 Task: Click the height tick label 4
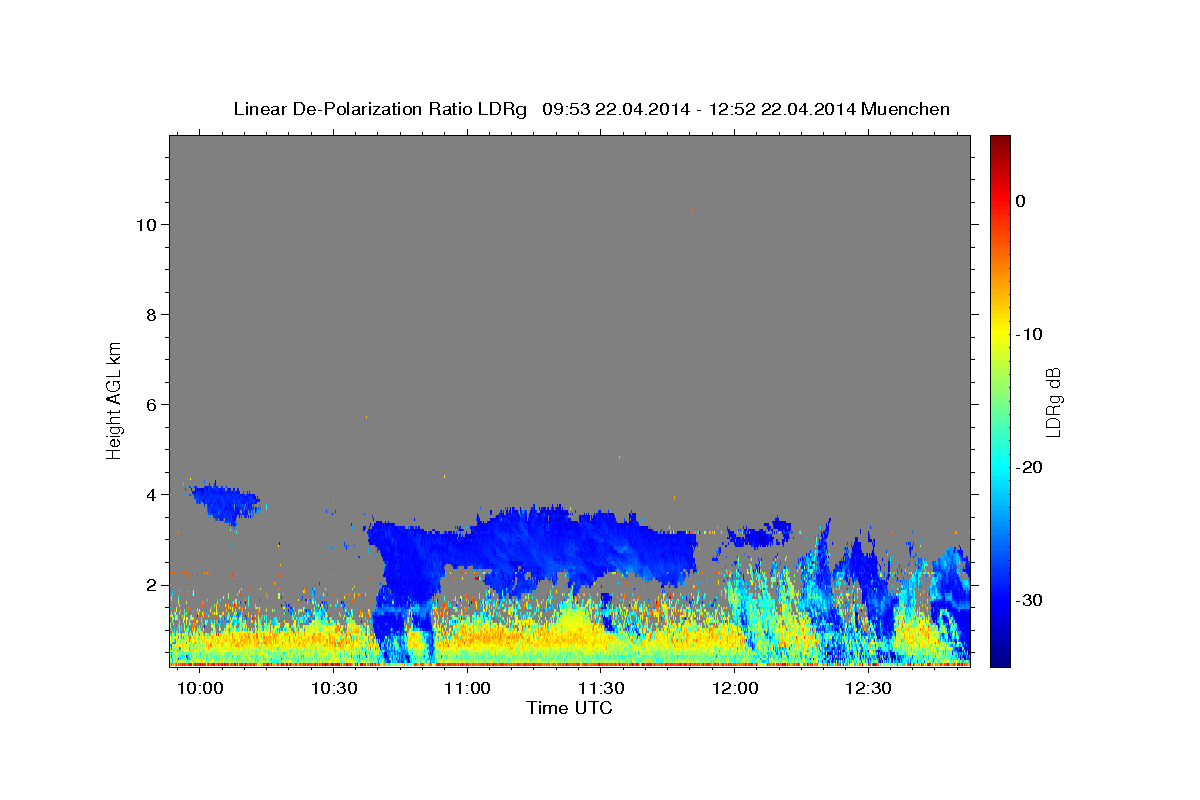(151, 495)
